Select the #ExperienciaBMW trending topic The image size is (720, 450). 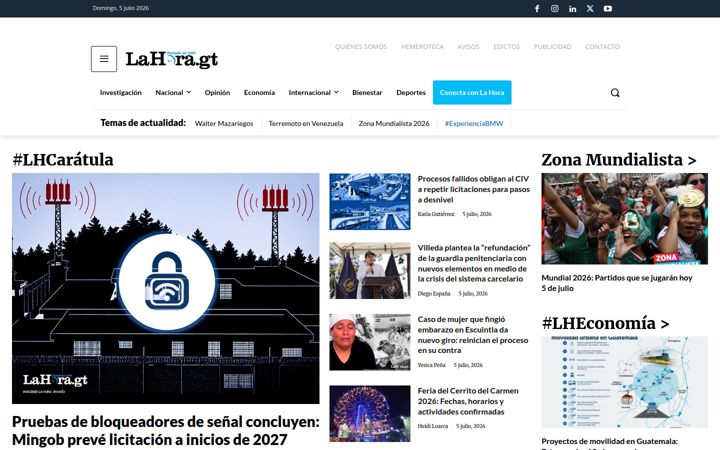point(474,124)
